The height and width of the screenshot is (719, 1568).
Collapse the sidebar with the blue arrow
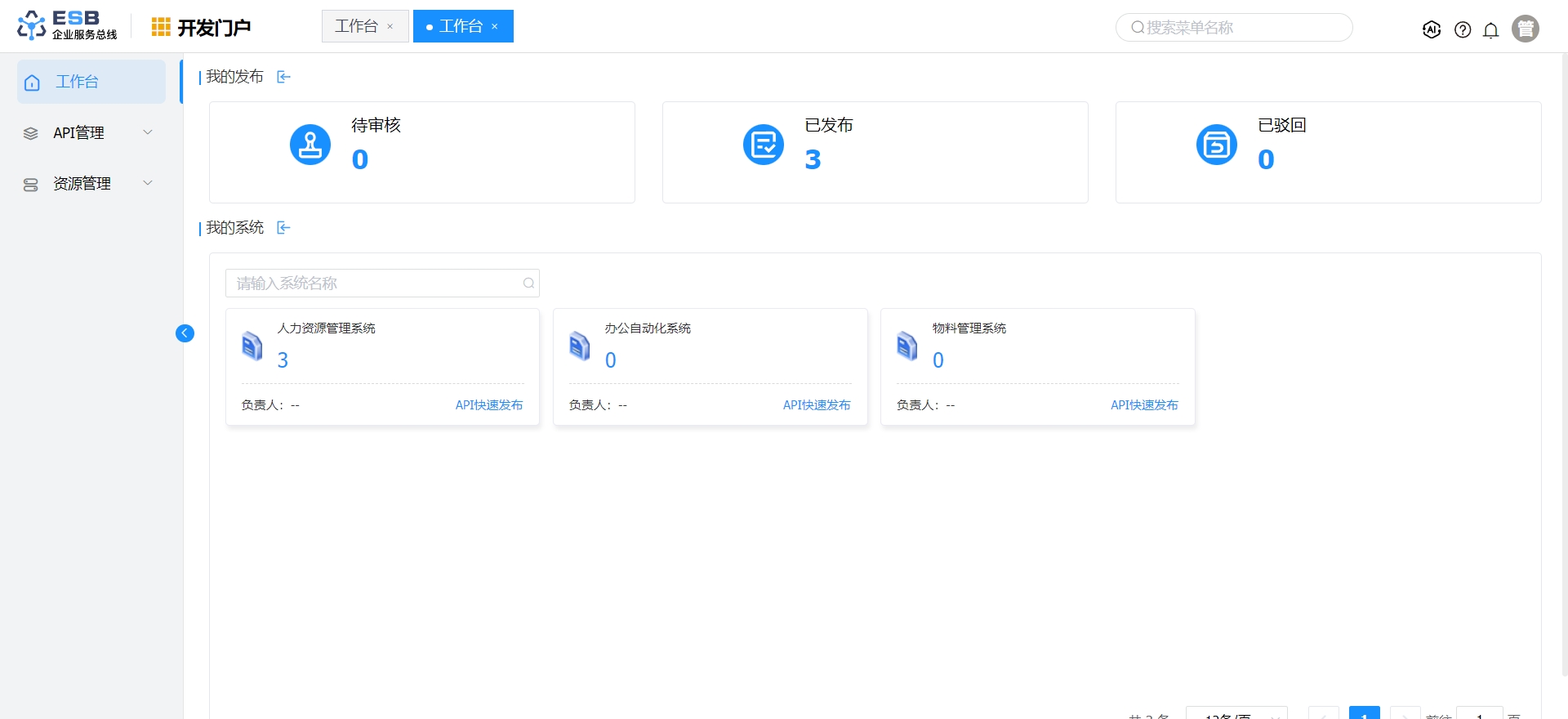185,333
